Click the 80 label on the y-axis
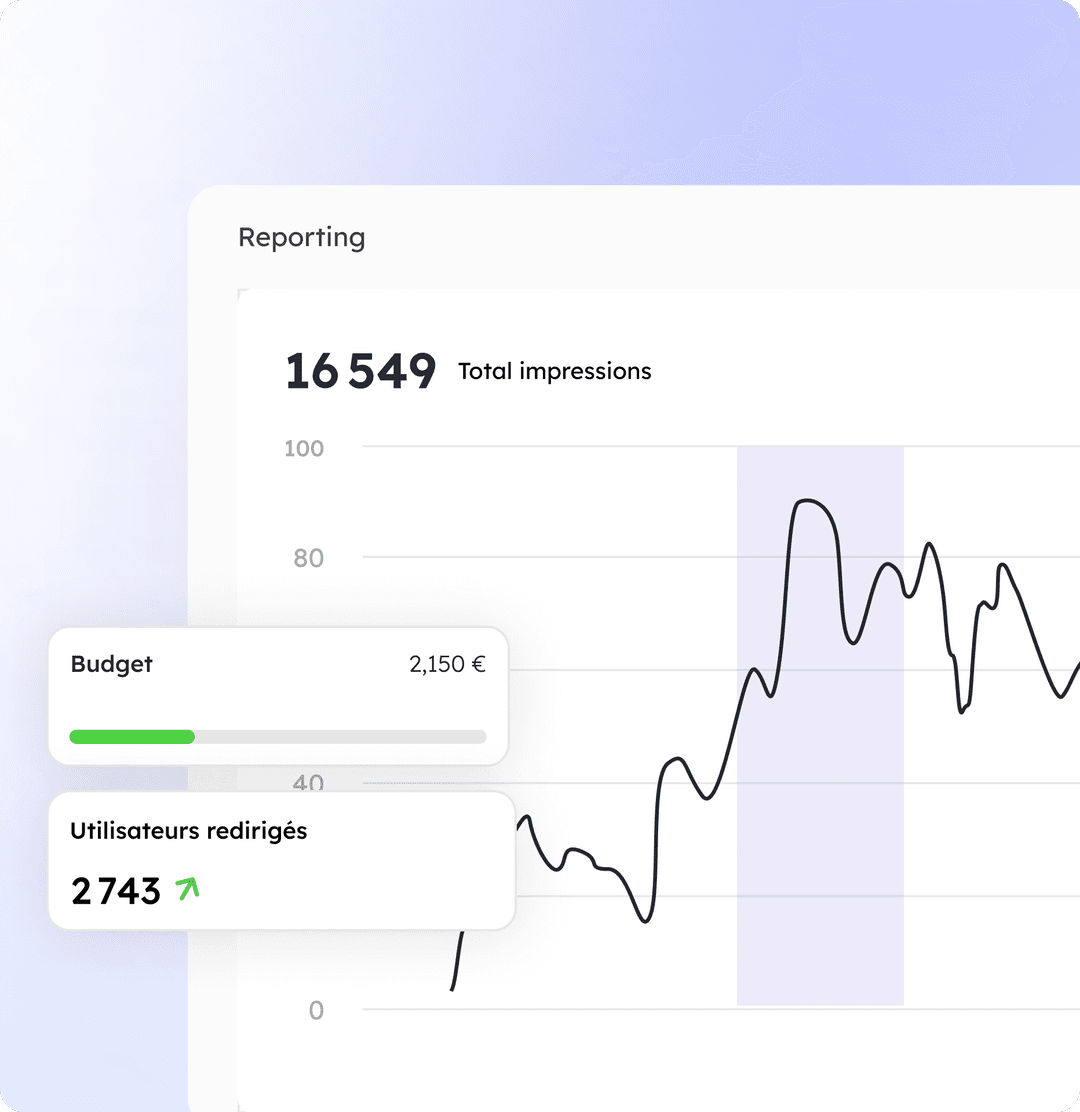Image resolution: width=1080 pixels, height=1112 pixels. 308,558
